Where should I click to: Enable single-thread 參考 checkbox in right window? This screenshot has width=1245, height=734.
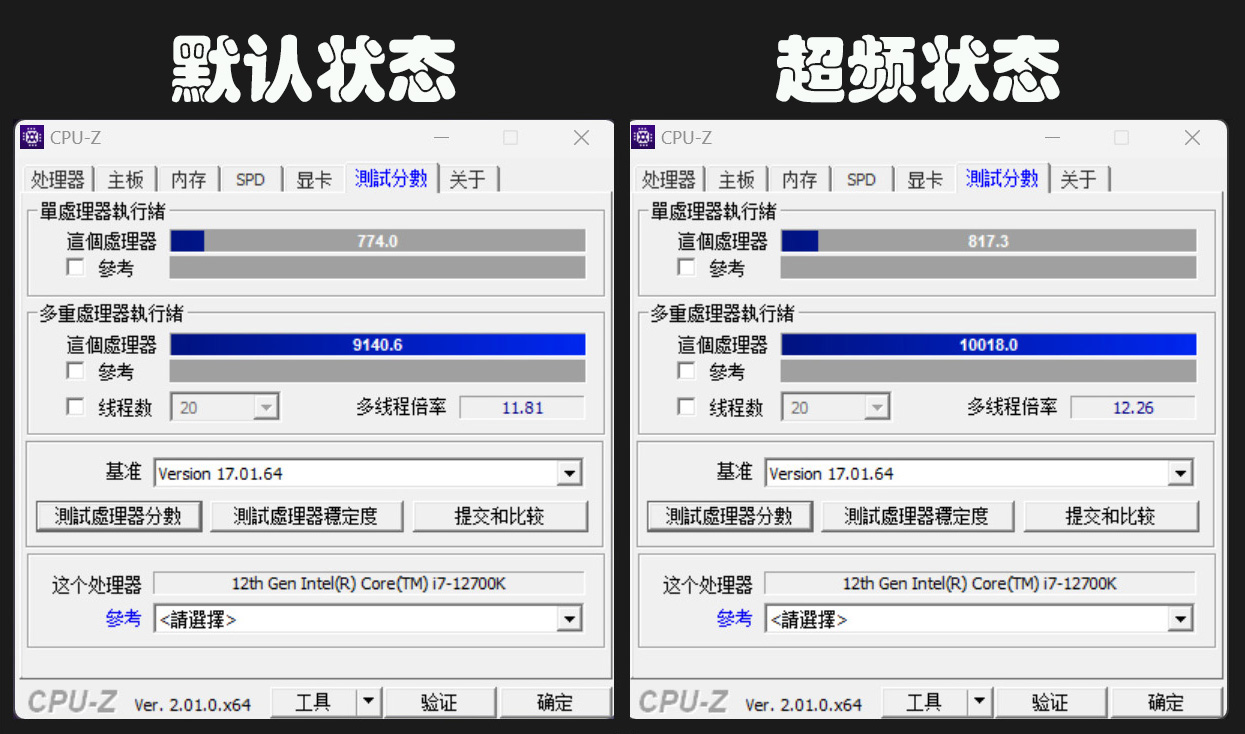click(686, 267)
